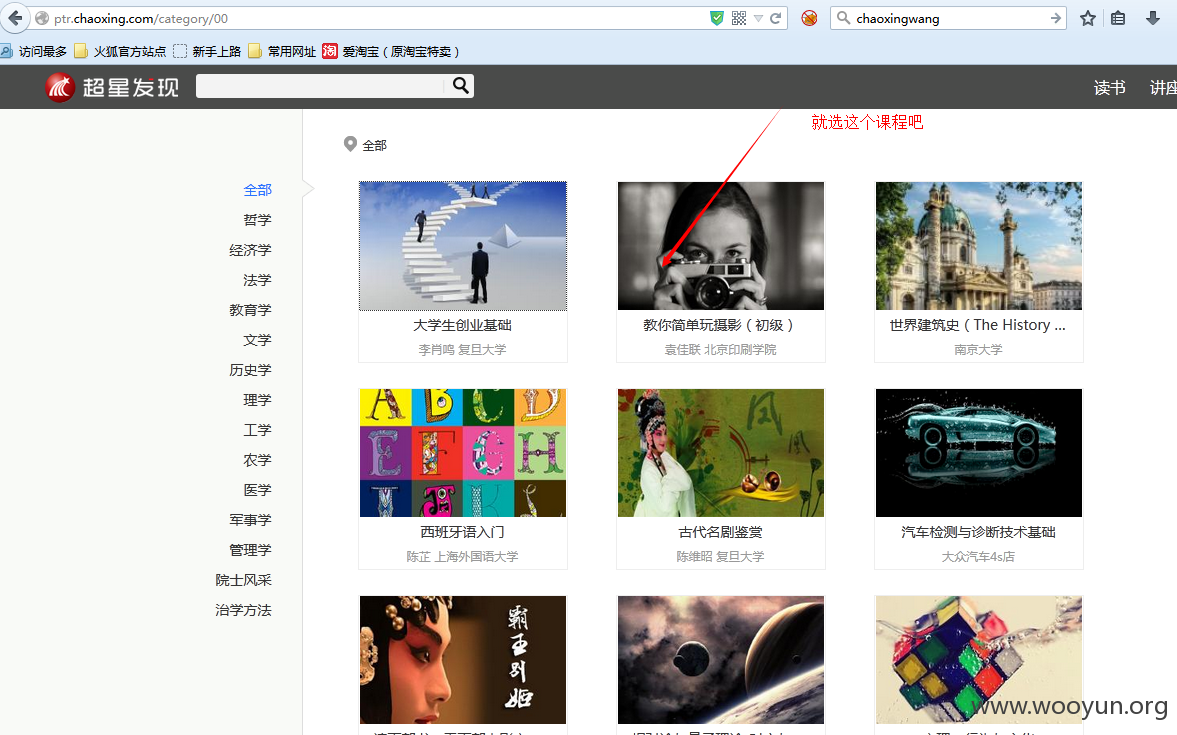Open the 霸王别姬 opera face thumbnail

(463, 660)
